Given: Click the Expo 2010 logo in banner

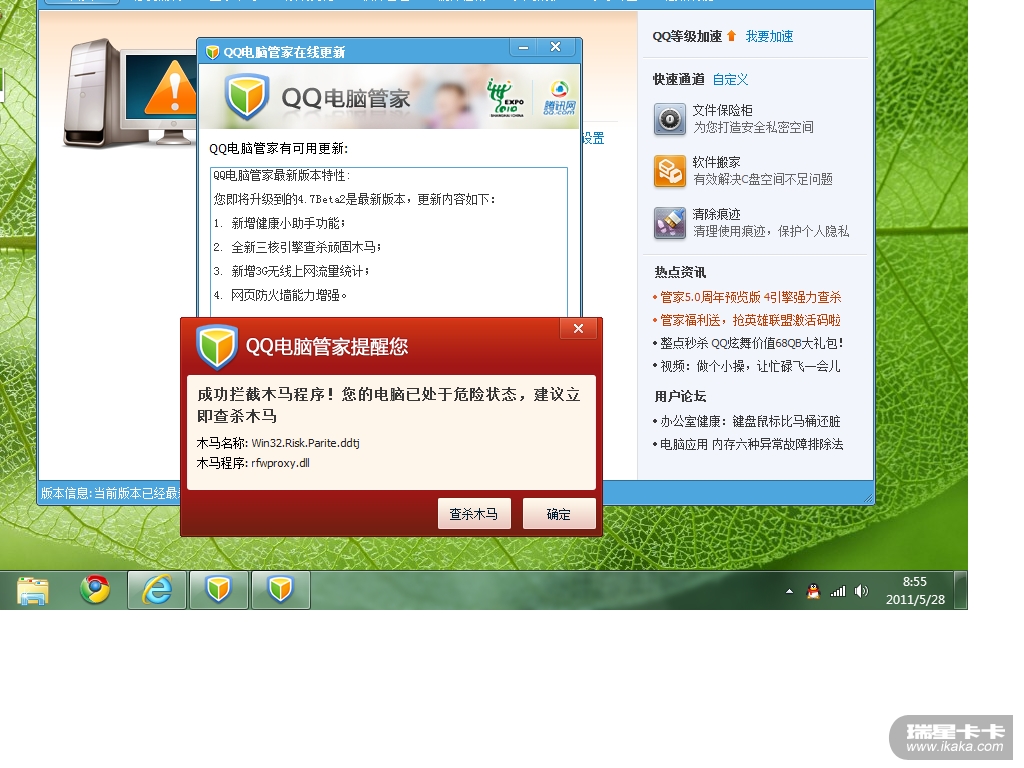Looking at the screenshot, I should pos(505,97).
